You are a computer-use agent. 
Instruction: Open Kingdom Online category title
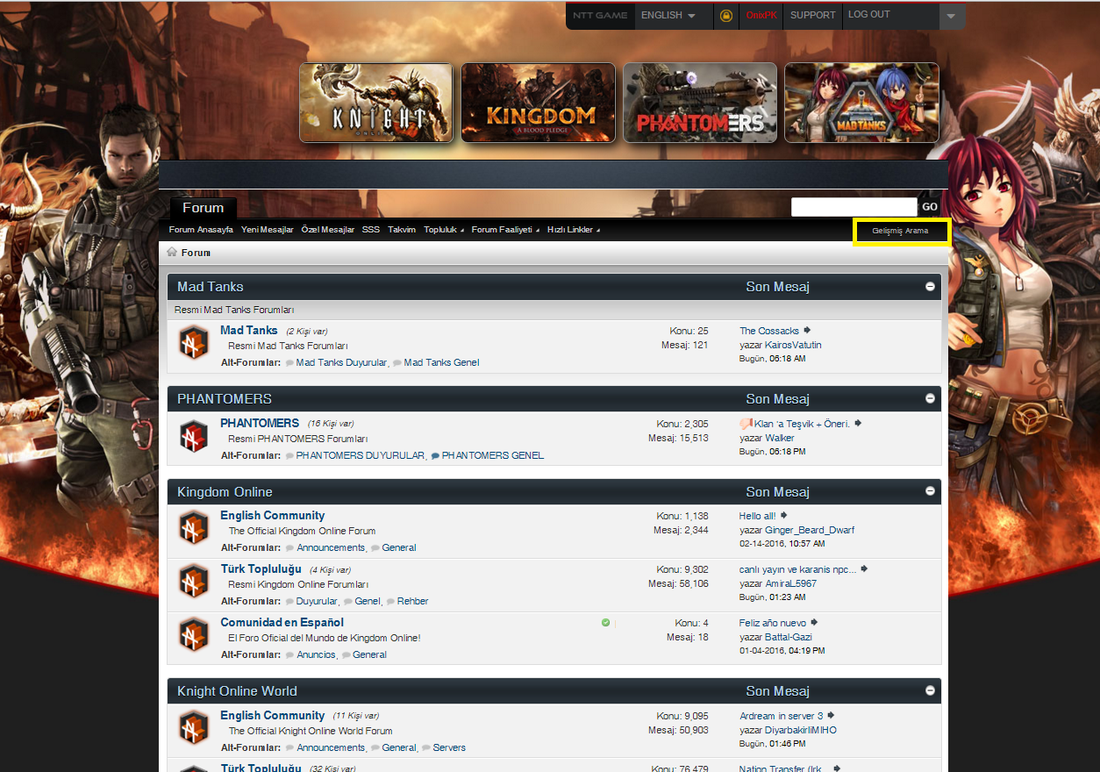pos(224,492)
